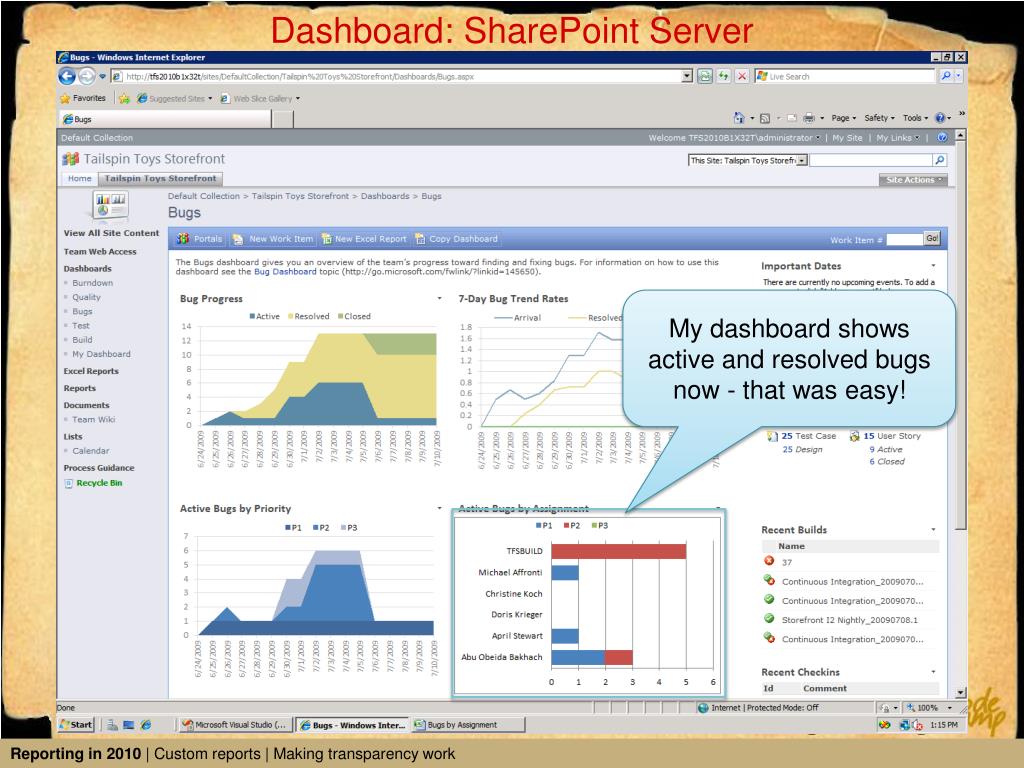Open the Quality dashboard link

point(86,297)
